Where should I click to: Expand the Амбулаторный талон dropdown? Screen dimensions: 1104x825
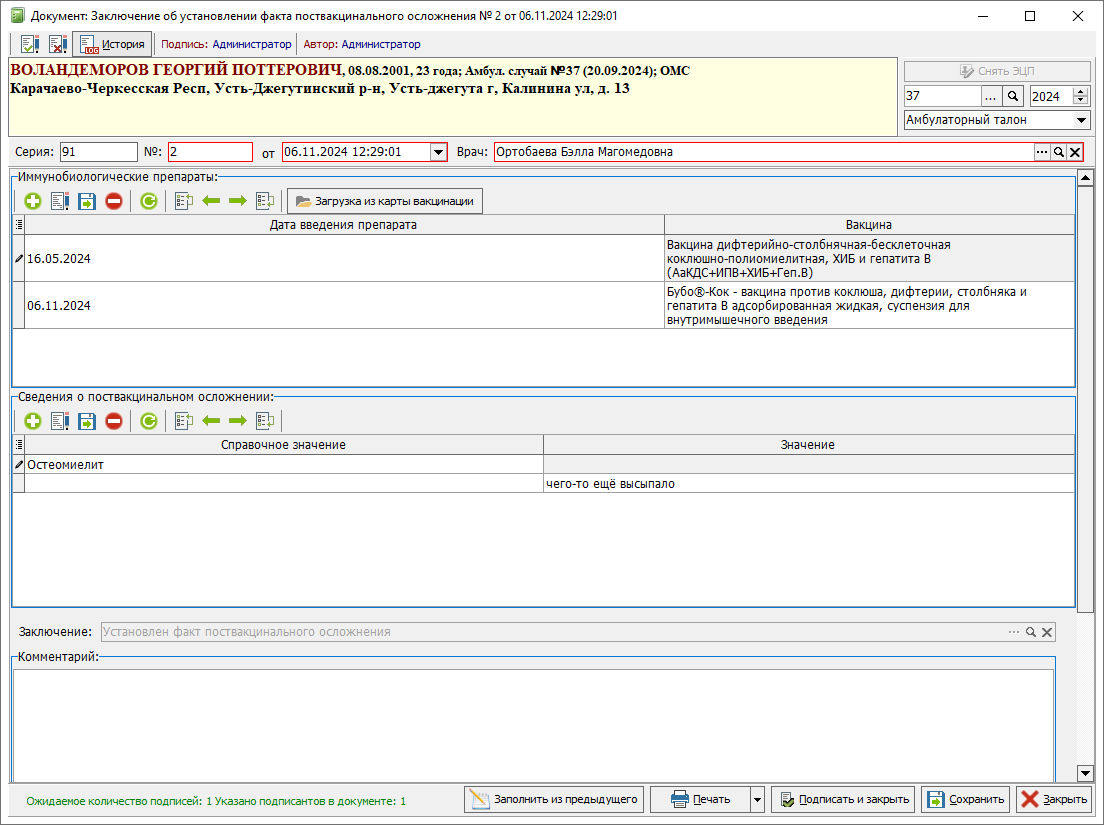[x=1081, y=120]
